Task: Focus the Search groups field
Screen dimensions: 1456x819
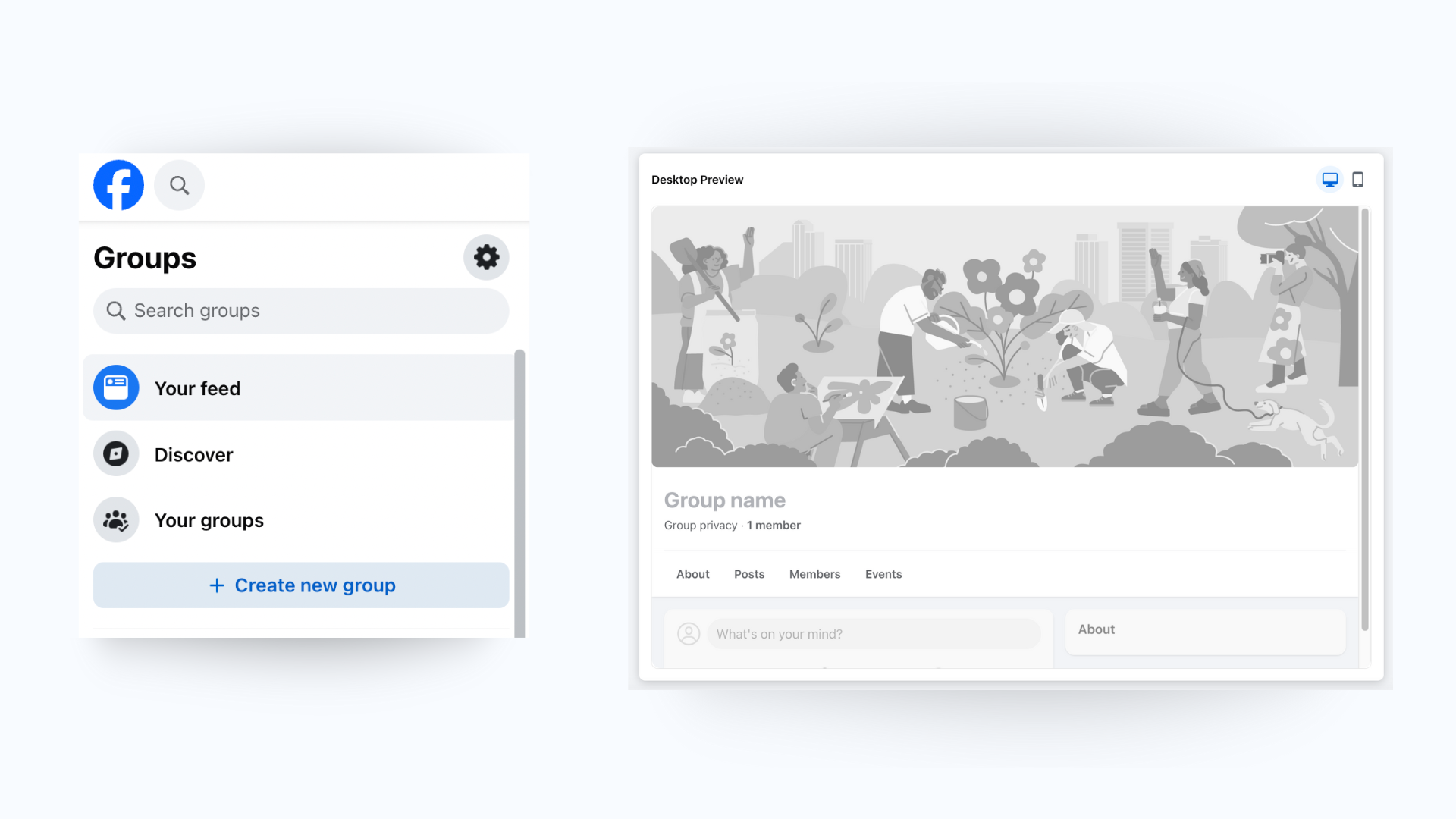Action: coord(301,311)
